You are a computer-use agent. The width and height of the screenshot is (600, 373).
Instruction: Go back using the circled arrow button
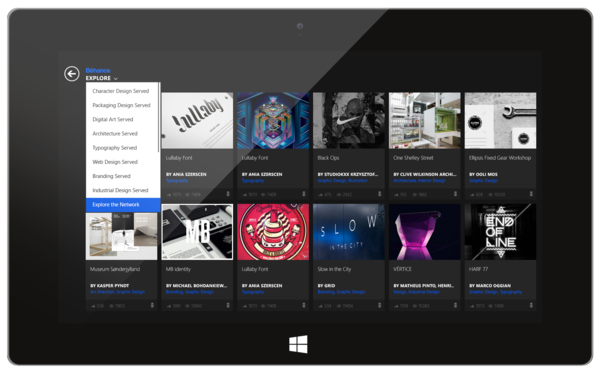coord(72,74)
